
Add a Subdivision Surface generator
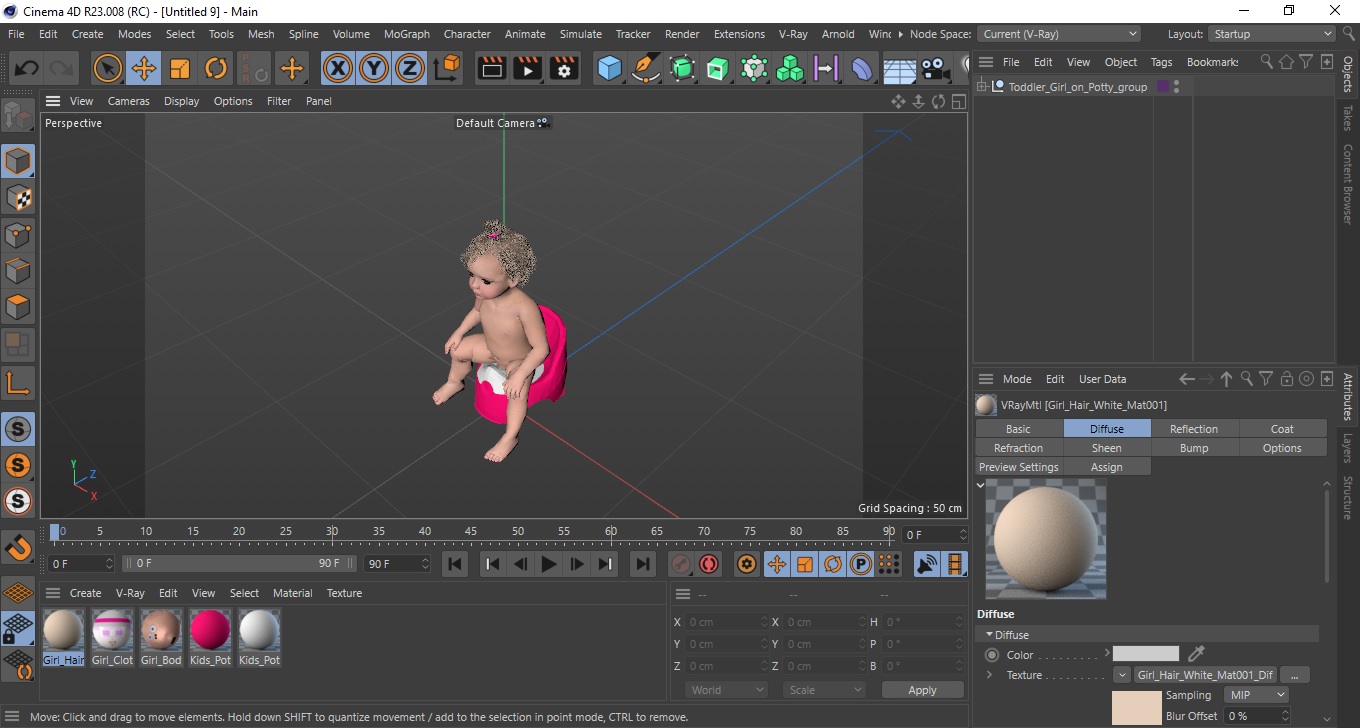(x=682, y=68)
